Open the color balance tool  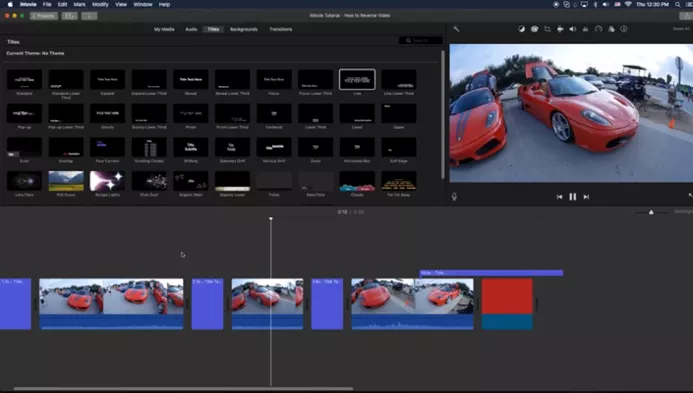[522, 29]
